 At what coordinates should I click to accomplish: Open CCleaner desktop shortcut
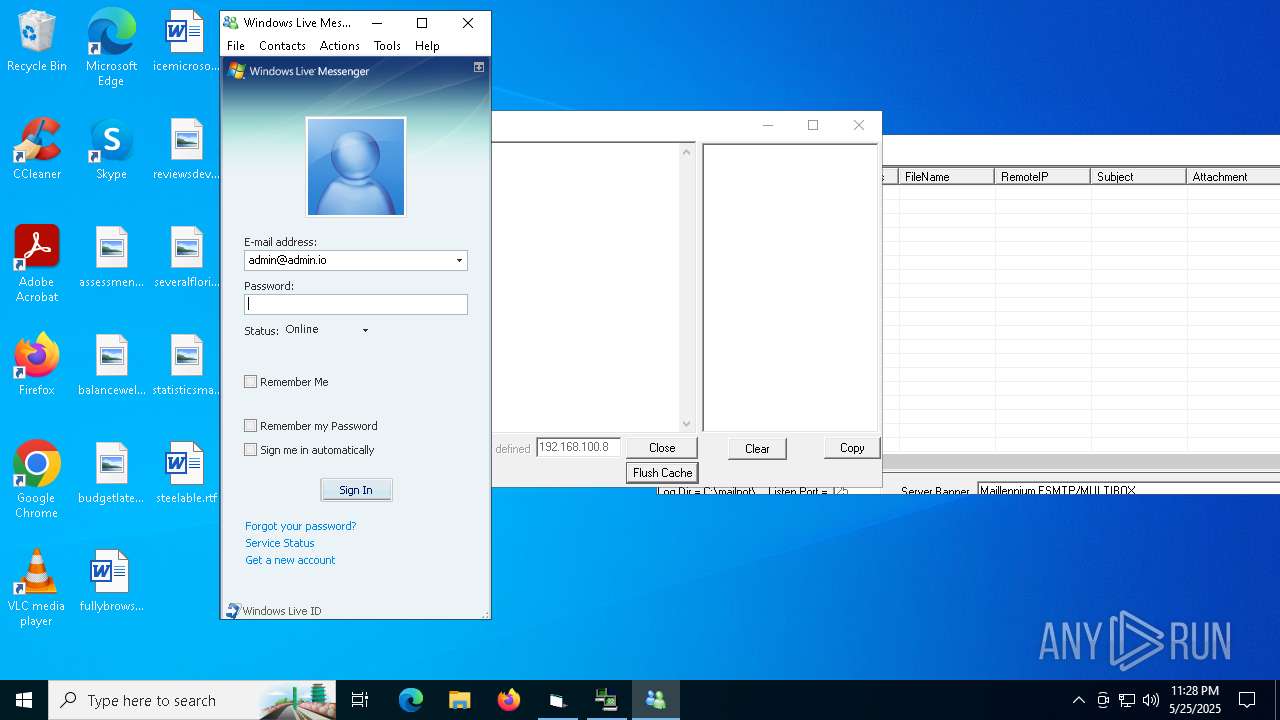coord(37,149)
